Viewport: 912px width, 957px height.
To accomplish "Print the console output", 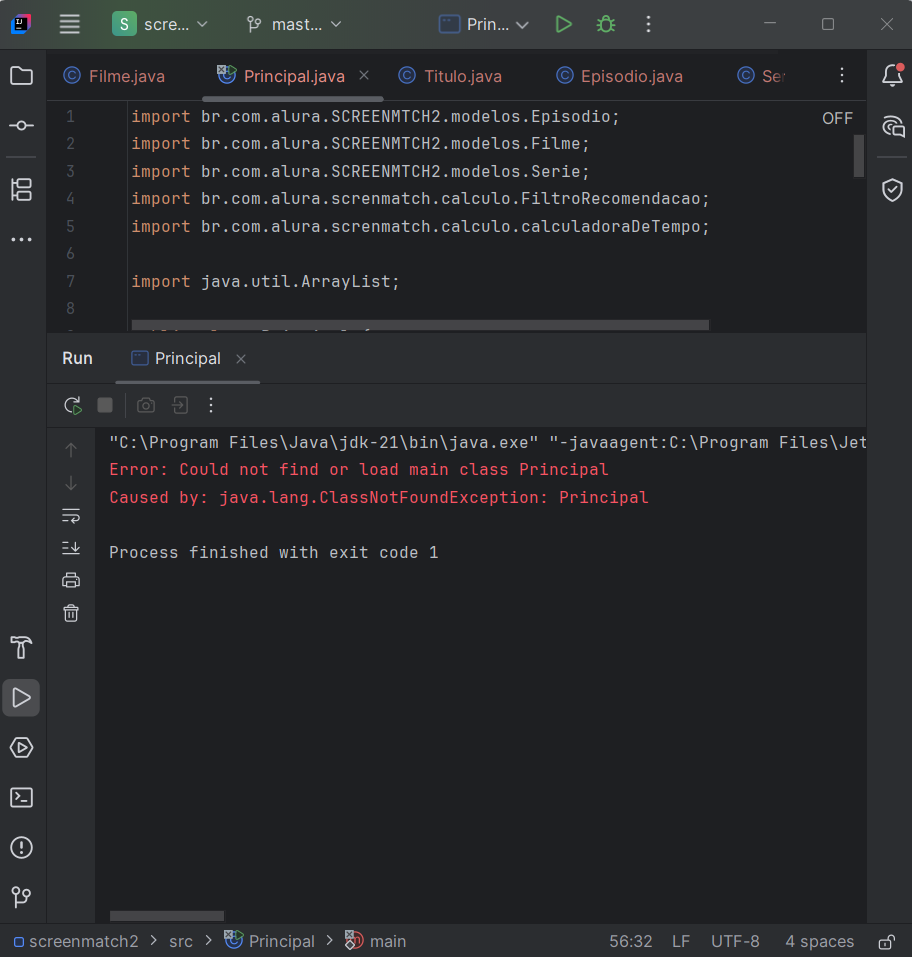I will [71, 580].
